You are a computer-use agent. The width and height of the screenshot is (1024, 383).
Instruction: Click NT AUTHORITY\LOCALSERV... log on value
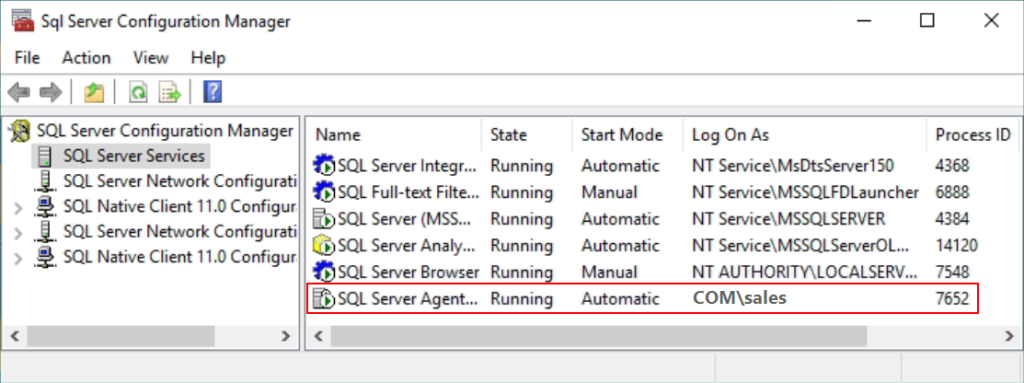[x=805, y=272]
